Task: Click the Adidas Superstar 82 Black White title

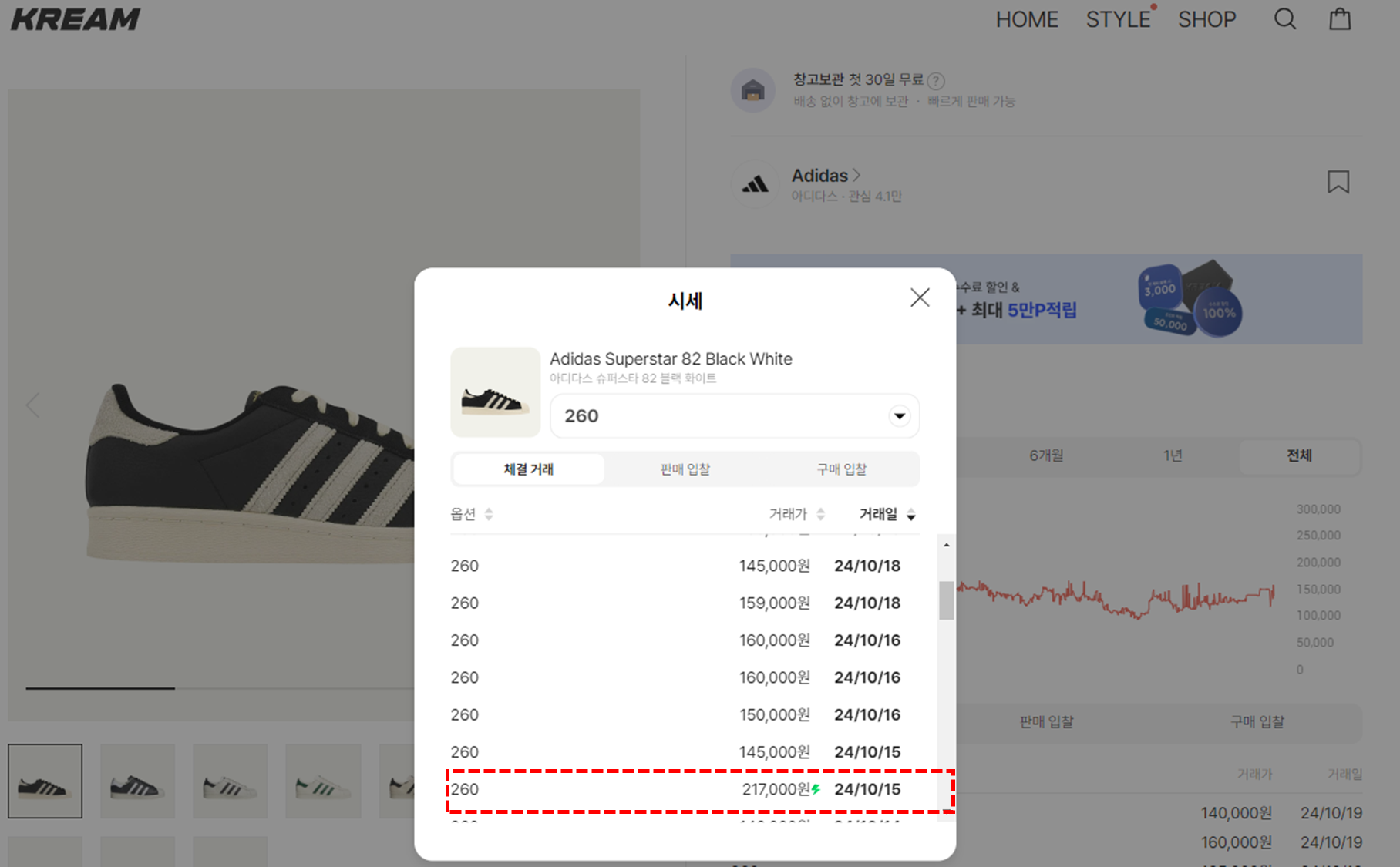Action: pos(671,359)
